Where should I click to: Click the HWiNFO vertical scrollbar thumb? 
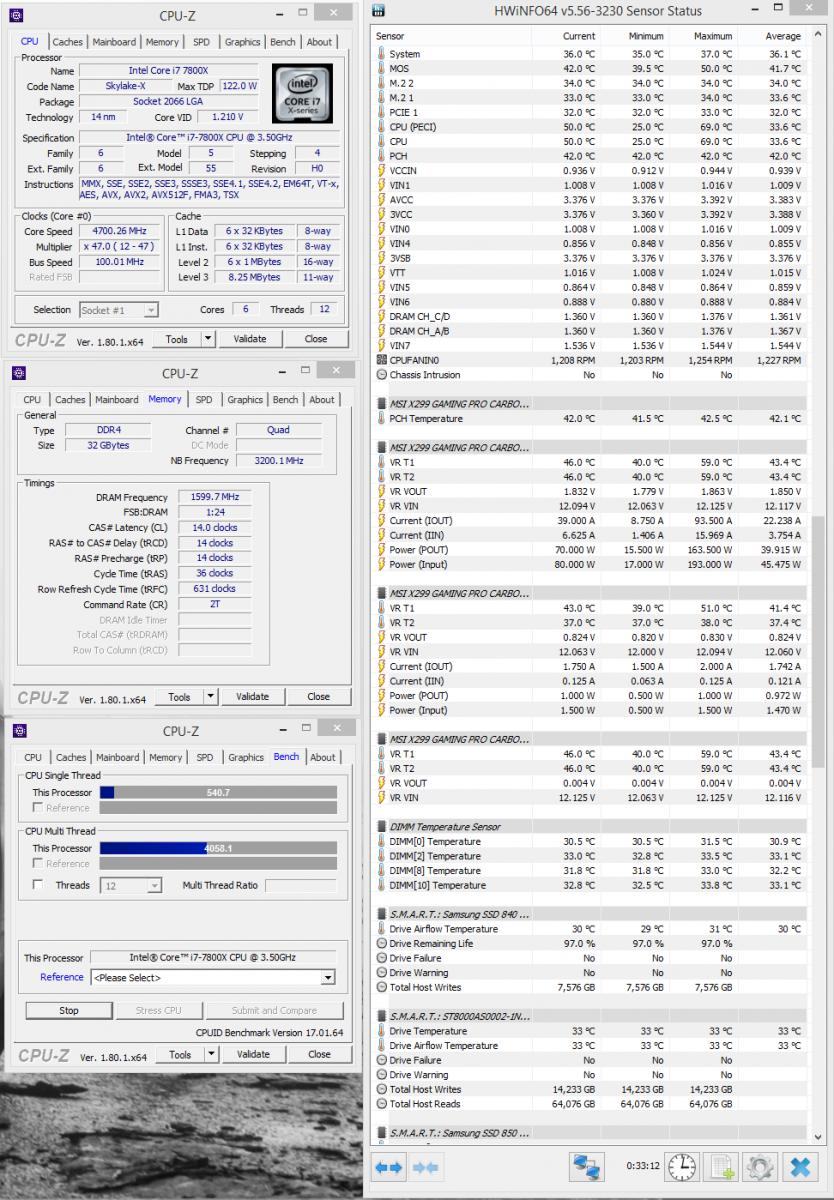[x=819, y=640]
